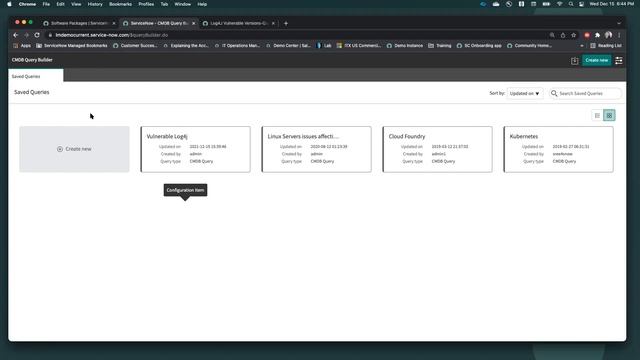The width and height of the screenshot is (640, 360).
Task: Open the Chrome extensions puzzle icon
Action: point(598,35)
